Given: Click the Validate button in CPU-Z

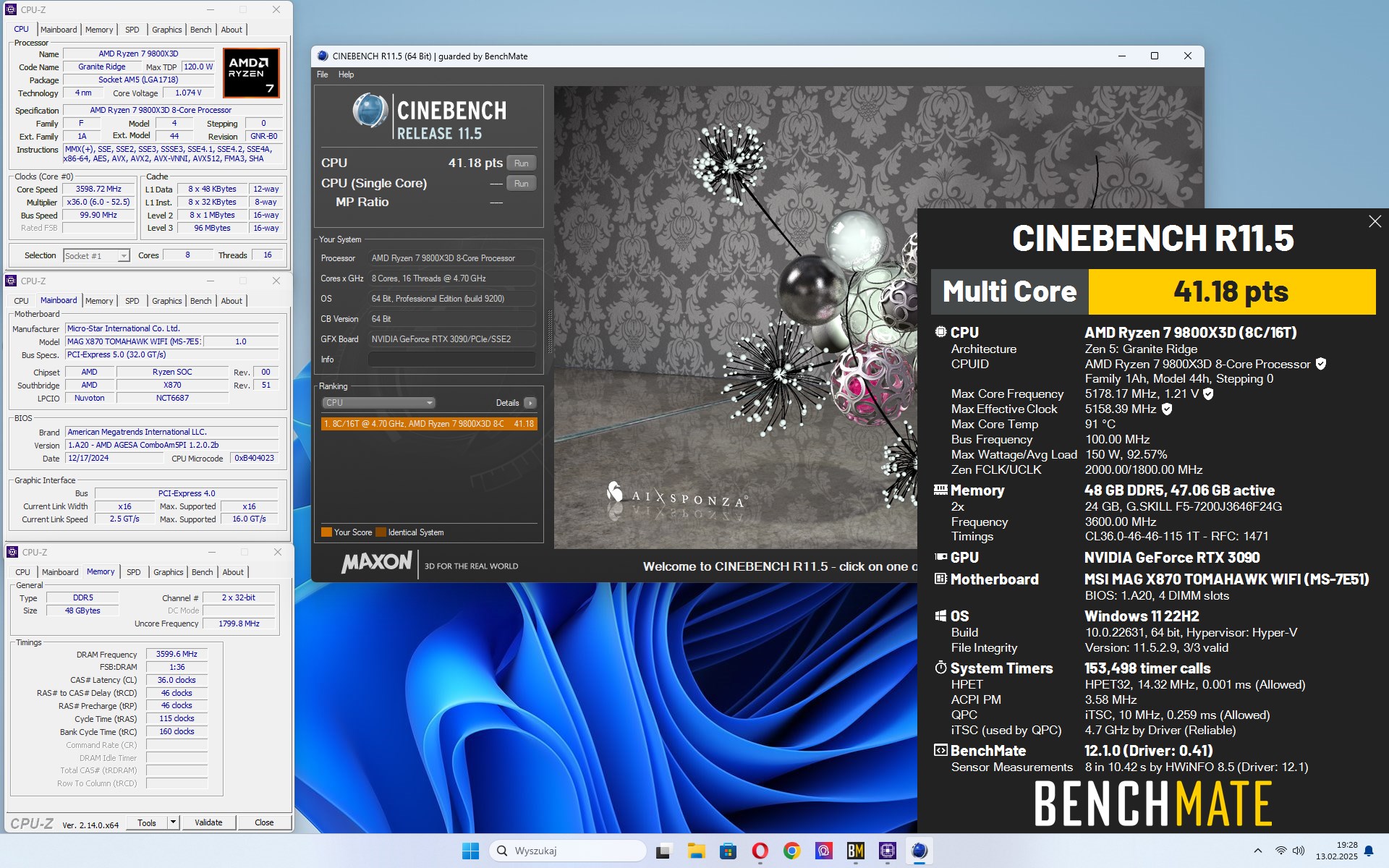Looking at the screenshot, I should click(208, 822).
